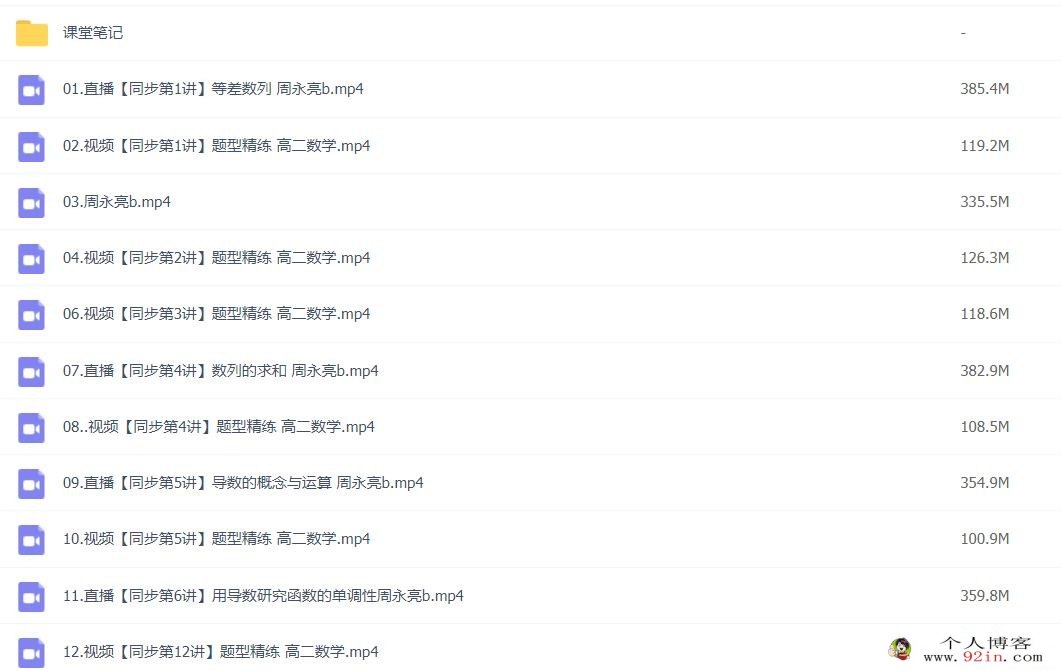Click video icon for 01.直播 等差数列 file
This screenshot has height=671, width=1062.
(31, 89)
